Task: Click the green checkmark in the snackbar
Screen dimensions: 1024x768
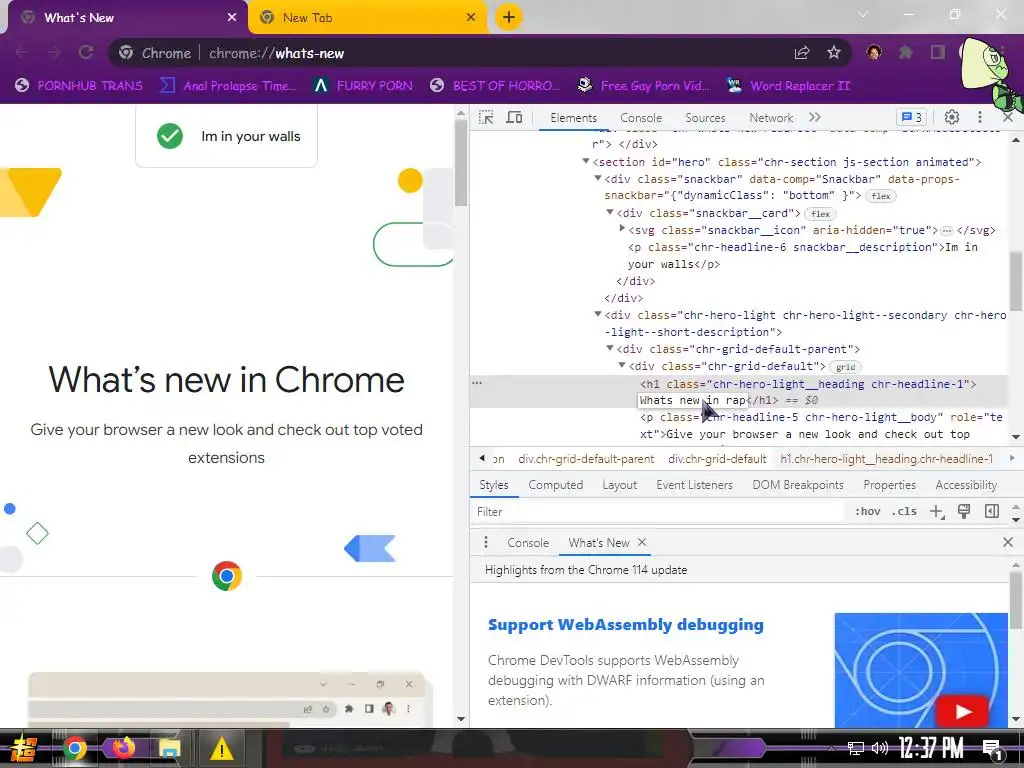Action: 170,136
